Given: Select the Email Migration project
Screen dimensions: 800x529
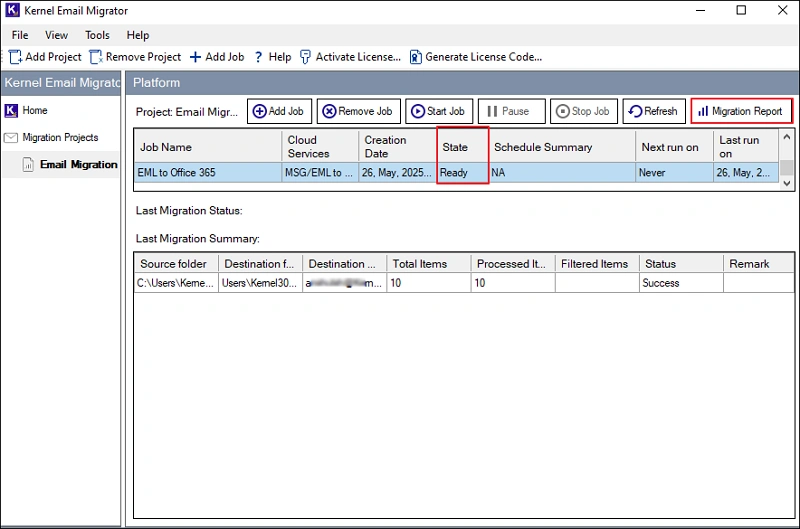Looking at the screenshot, I should [79, 165].
